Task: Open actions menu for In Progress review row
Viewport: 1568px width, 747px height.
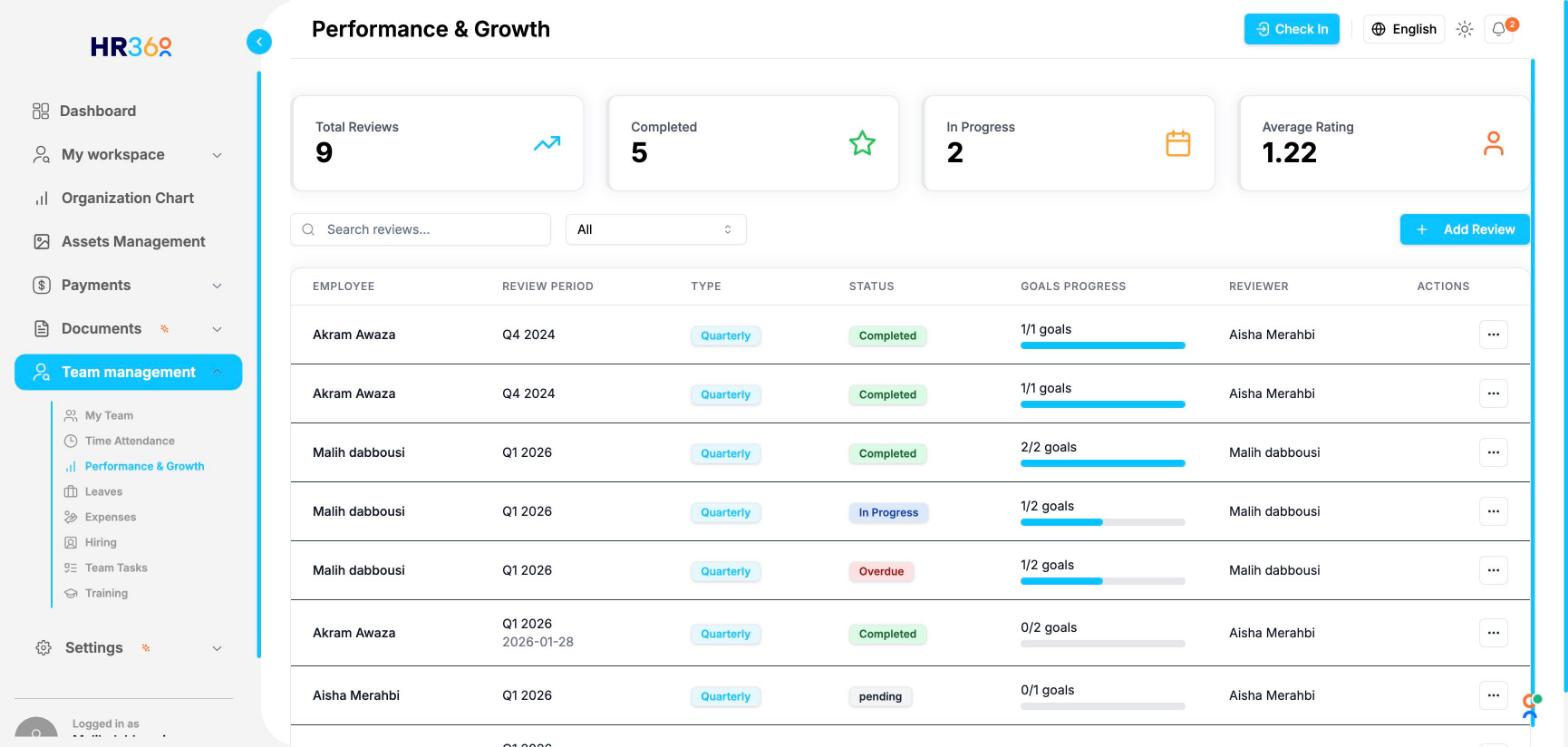Action: [x=1493, y=511]
